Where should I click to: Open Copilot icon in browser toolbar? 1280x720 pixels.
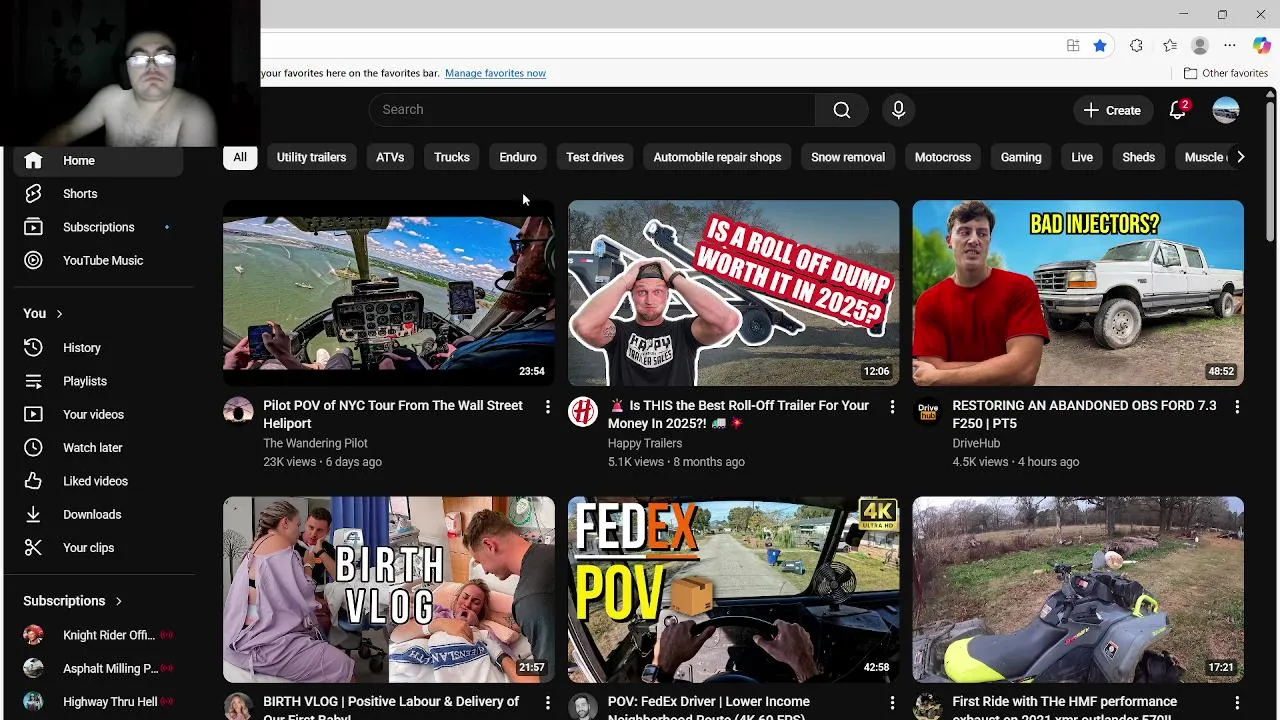1262,45
